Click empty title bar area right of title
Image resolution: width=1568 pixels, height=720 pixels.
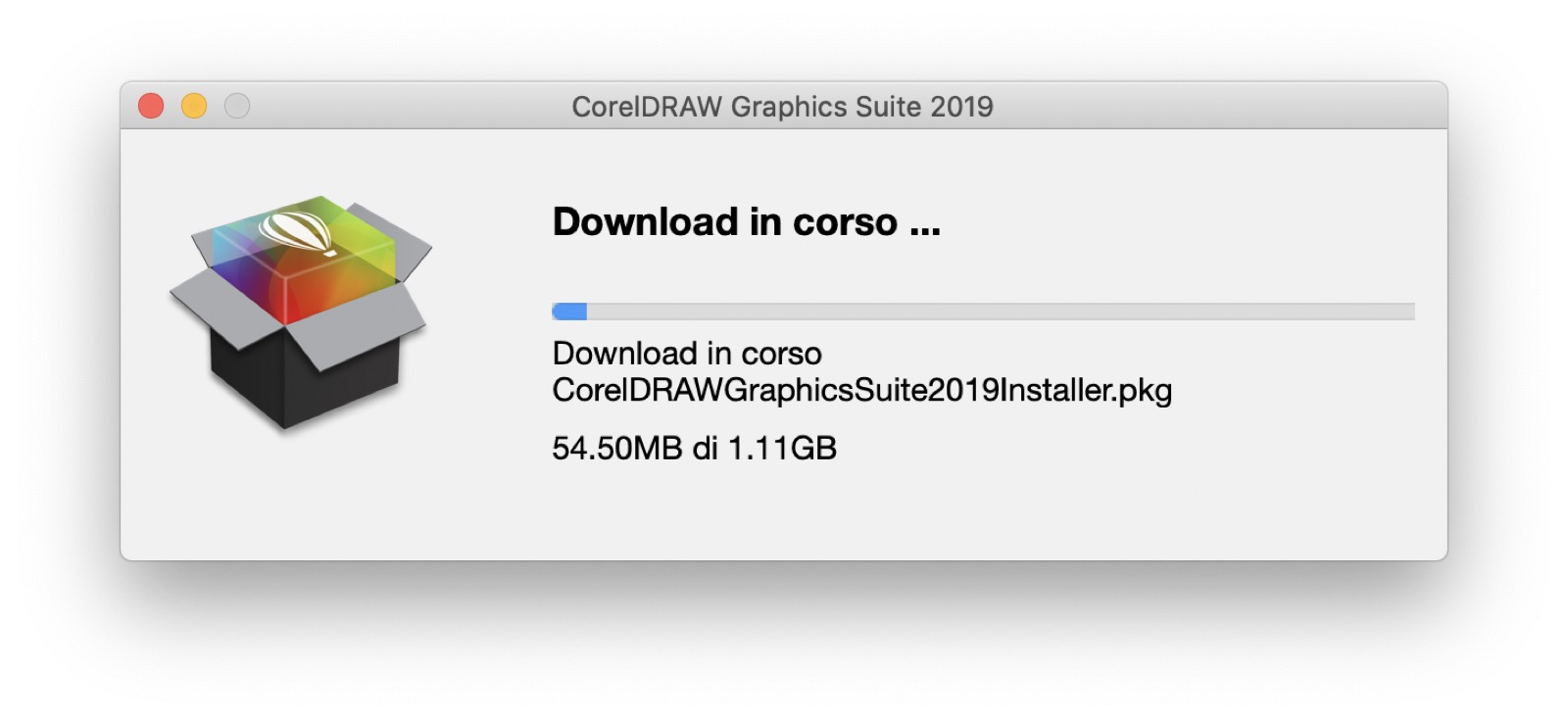pyautogui.click(x=1225, y=106)
